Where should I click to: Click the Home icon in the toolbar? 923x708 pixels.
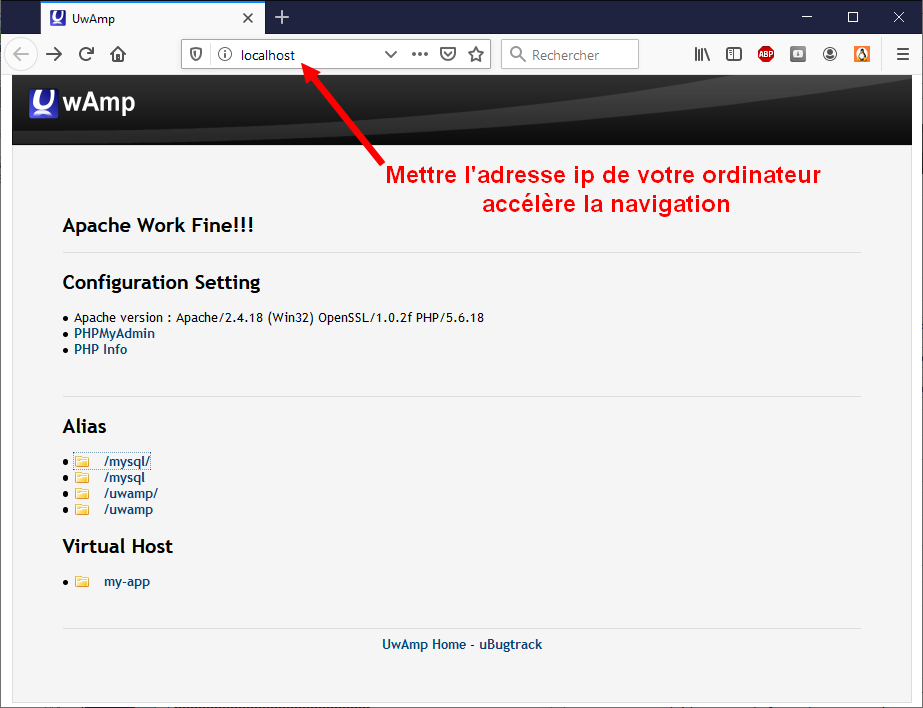(x=120, y=54)
